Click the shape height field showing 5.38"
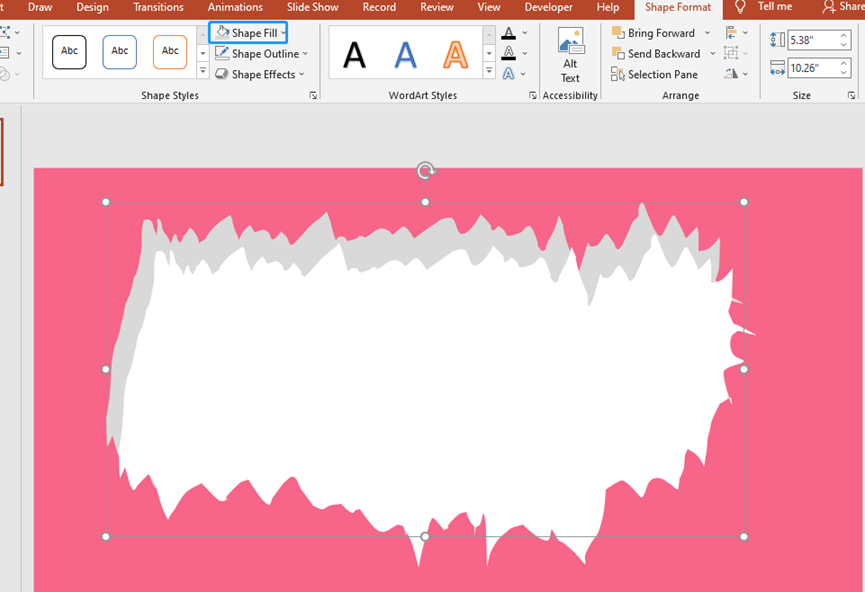Screen dimensions: 865x592 click(813, 40)
